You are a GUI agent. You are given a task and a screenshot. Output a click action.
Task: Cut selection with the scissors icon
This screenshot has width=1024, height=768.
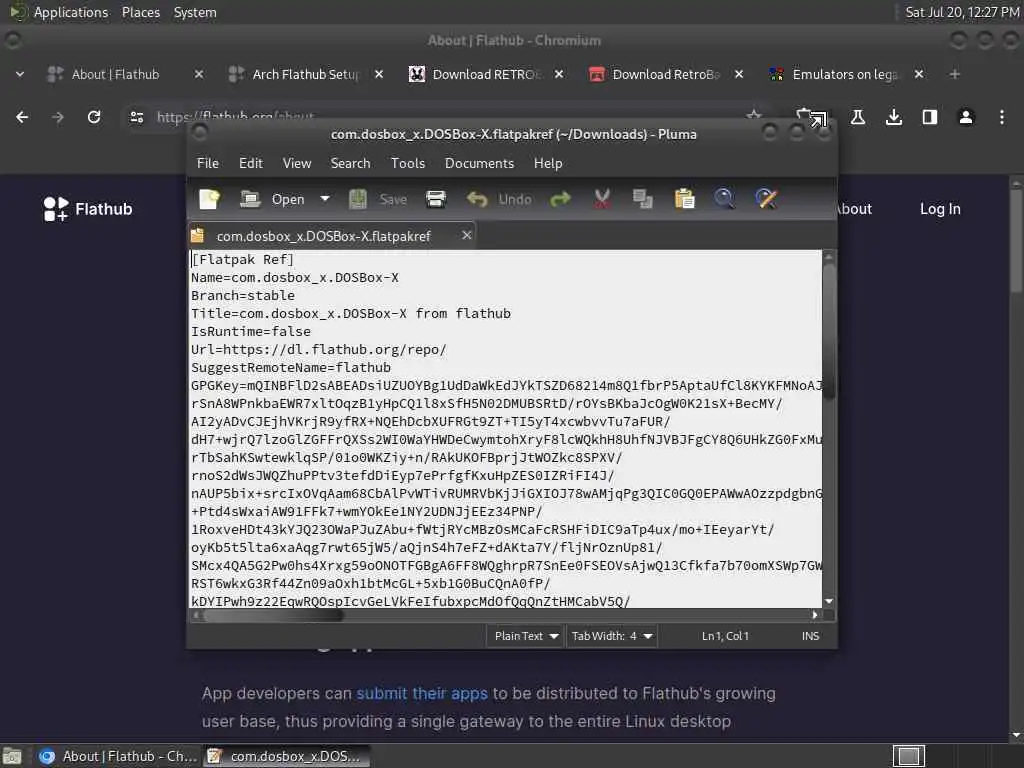(602, 199)
